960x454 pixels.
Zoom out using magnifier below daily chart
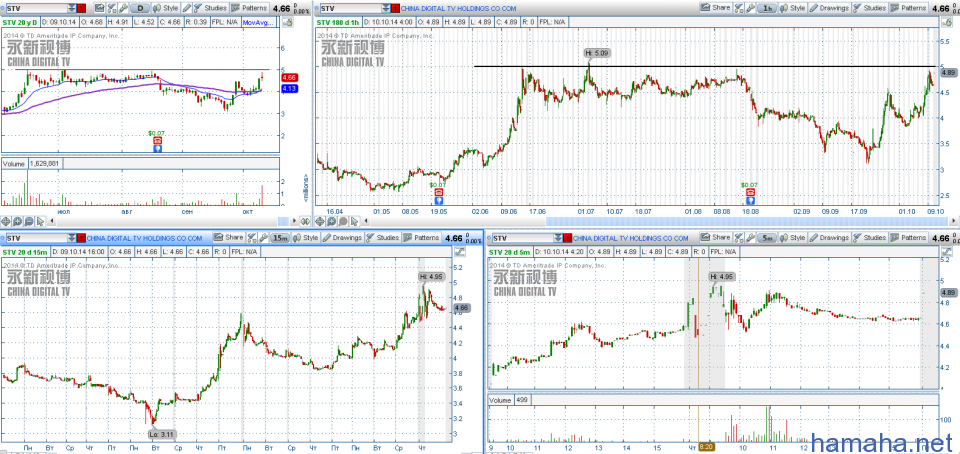click(x=29, y=221)
